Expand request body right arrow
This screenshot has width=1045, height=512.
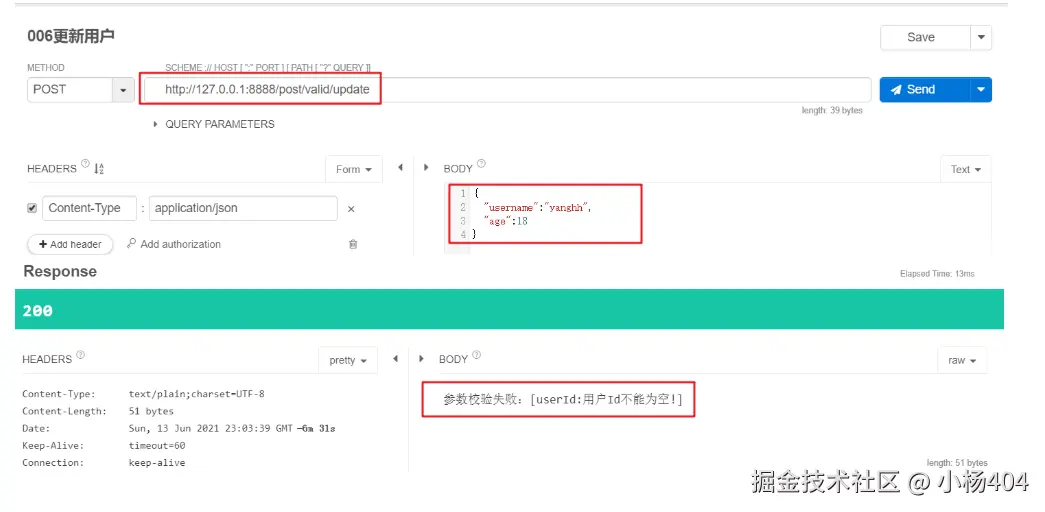(x=426, y=167)
